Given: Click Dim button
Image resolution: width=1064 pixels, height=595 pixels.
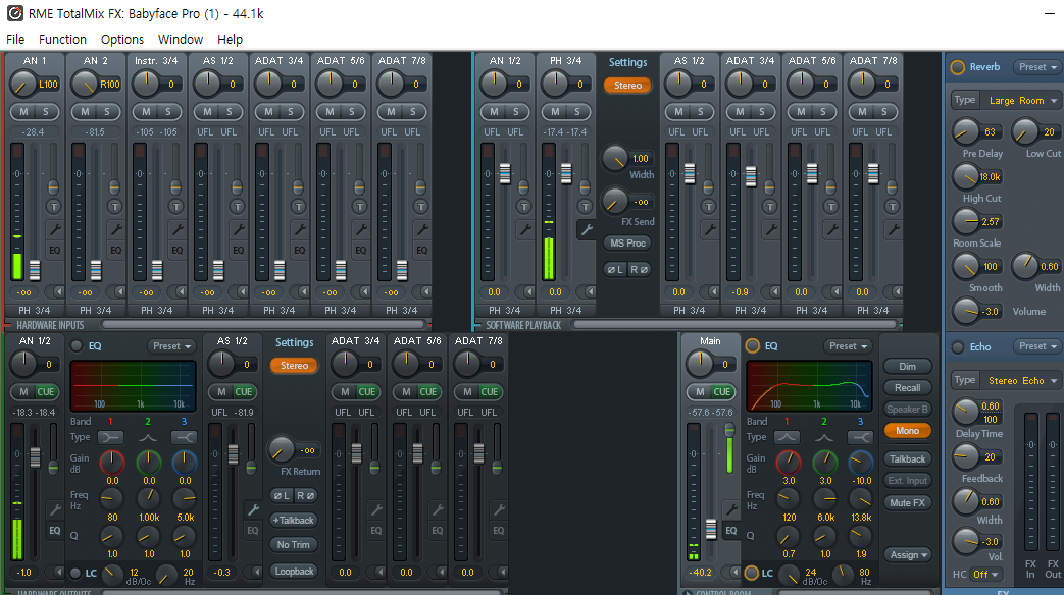Looking at the screenshot, I should click(907, 366).
